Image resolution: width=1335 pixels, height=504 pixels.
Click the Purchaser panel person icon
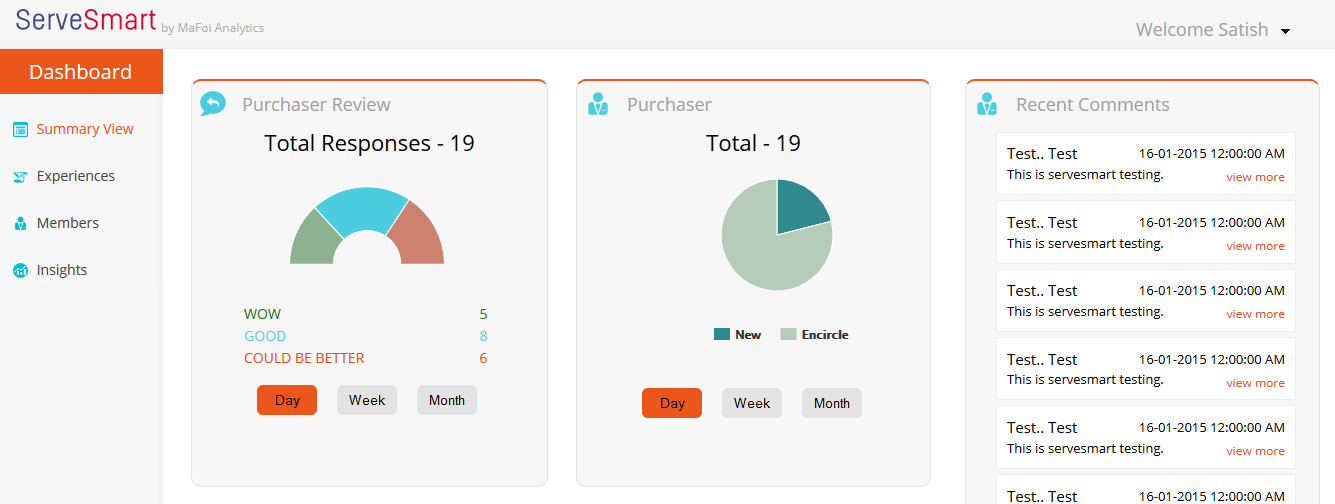point(598,104)
